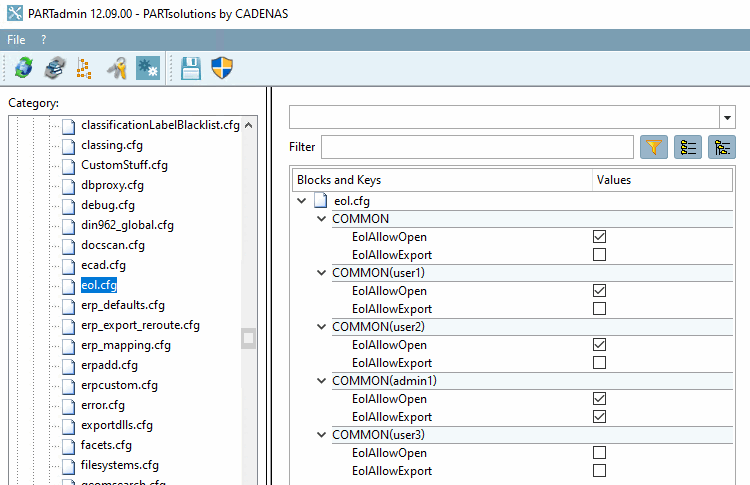Uncheck EolAllowOpen under COMMON(user1)

599,291
